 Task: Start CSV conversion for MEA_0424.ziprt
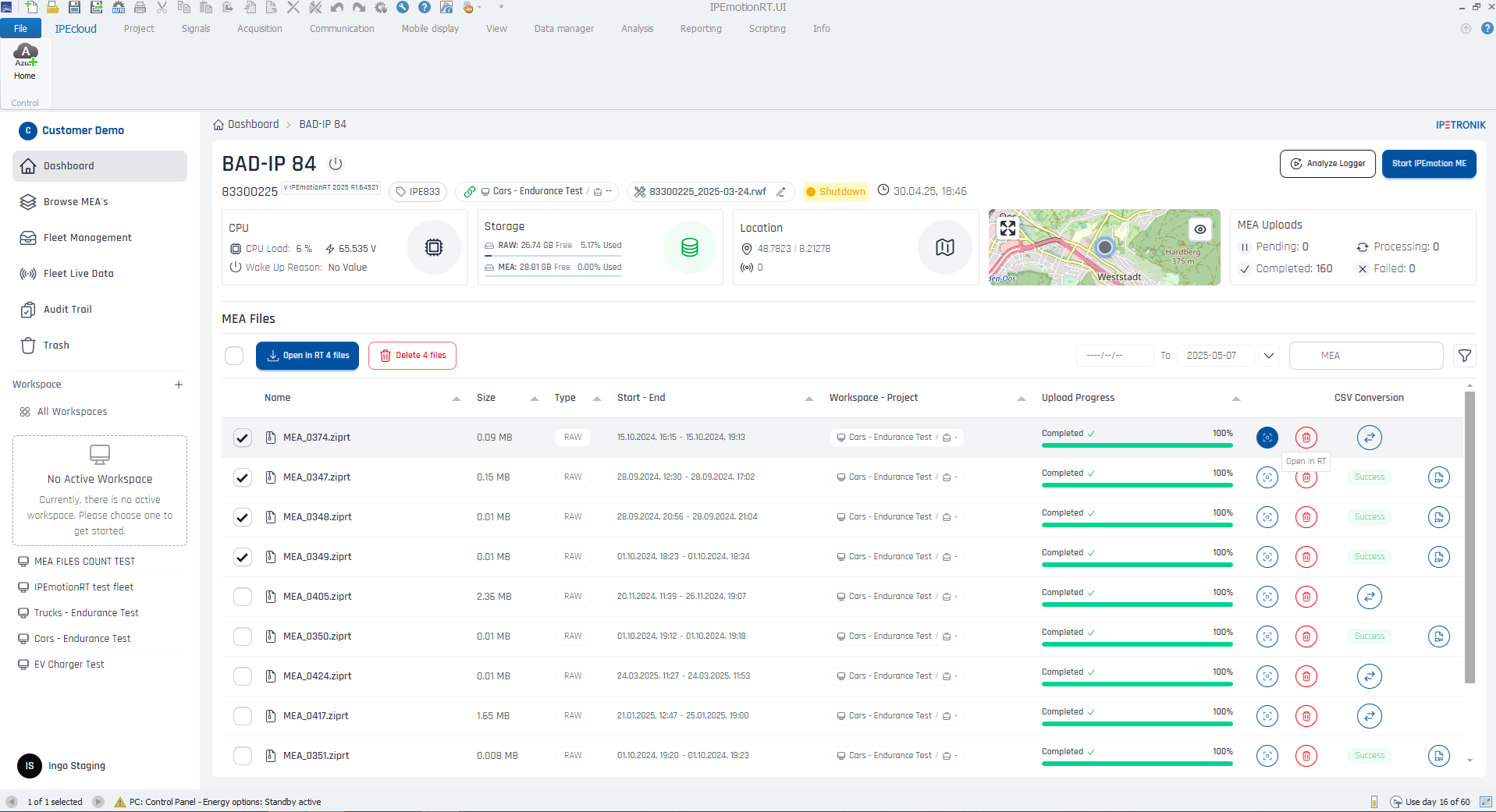click(1369, 676)
